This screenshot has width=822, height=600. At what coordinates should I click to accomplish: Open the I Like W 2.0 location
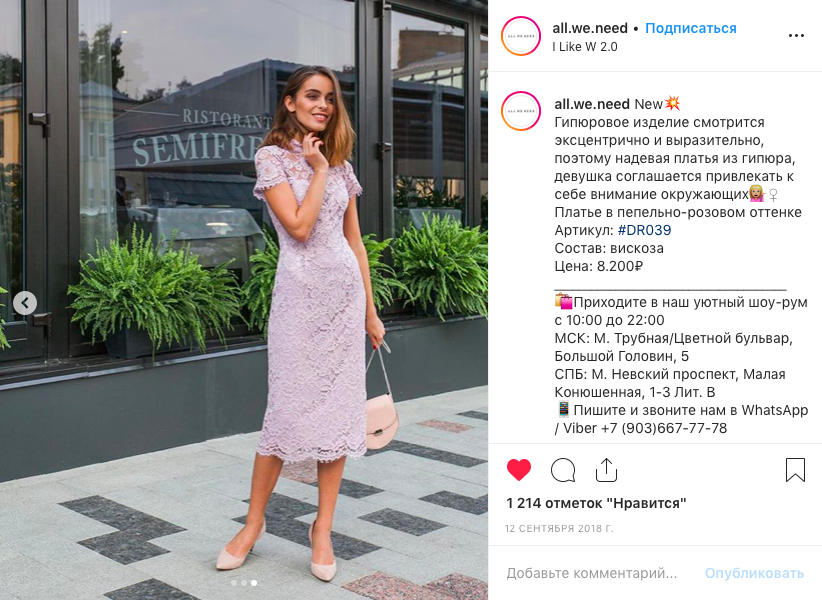585,47
